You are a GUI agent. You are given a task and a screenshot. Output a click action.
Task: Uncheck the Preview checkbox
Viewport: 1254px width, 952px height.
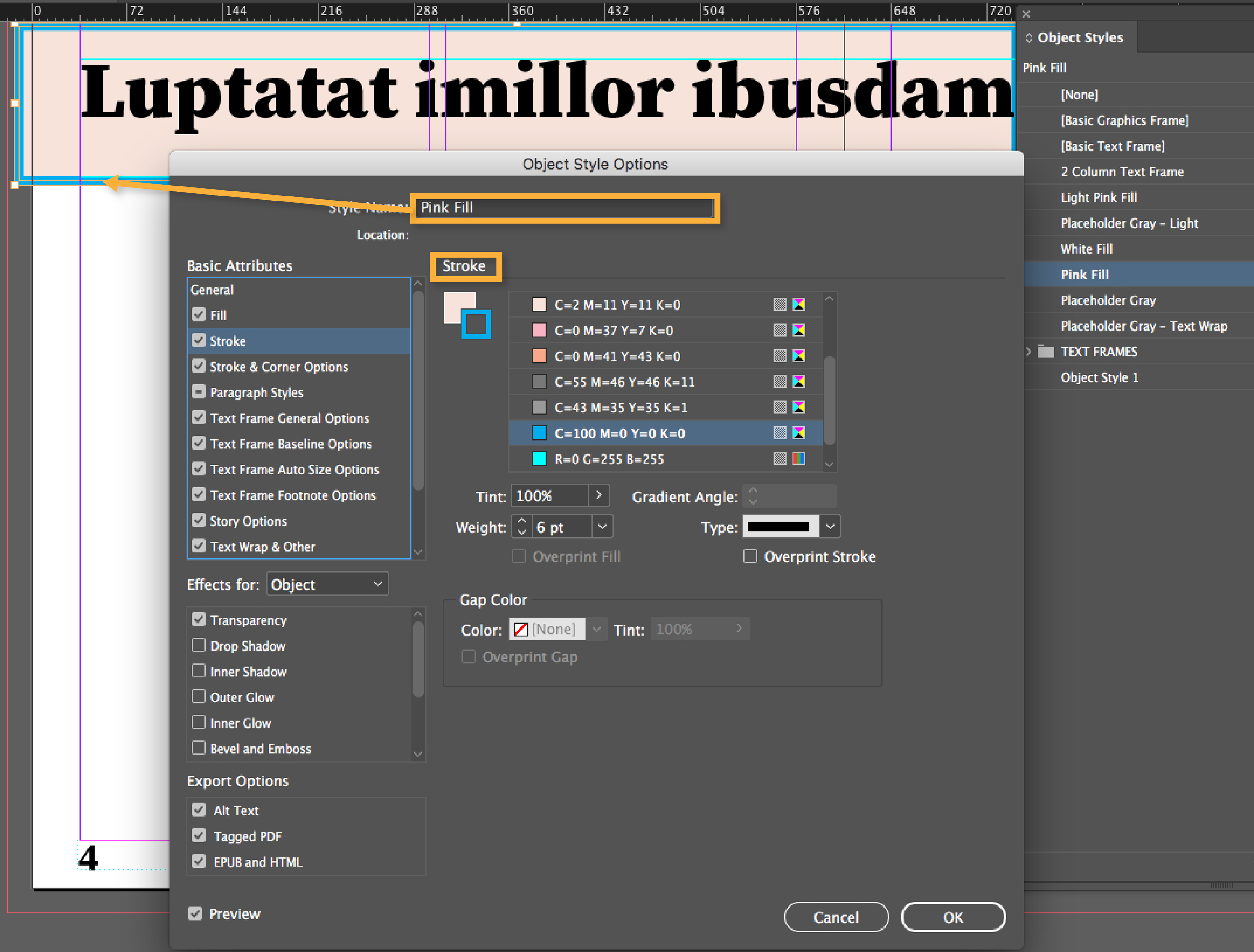195,914
